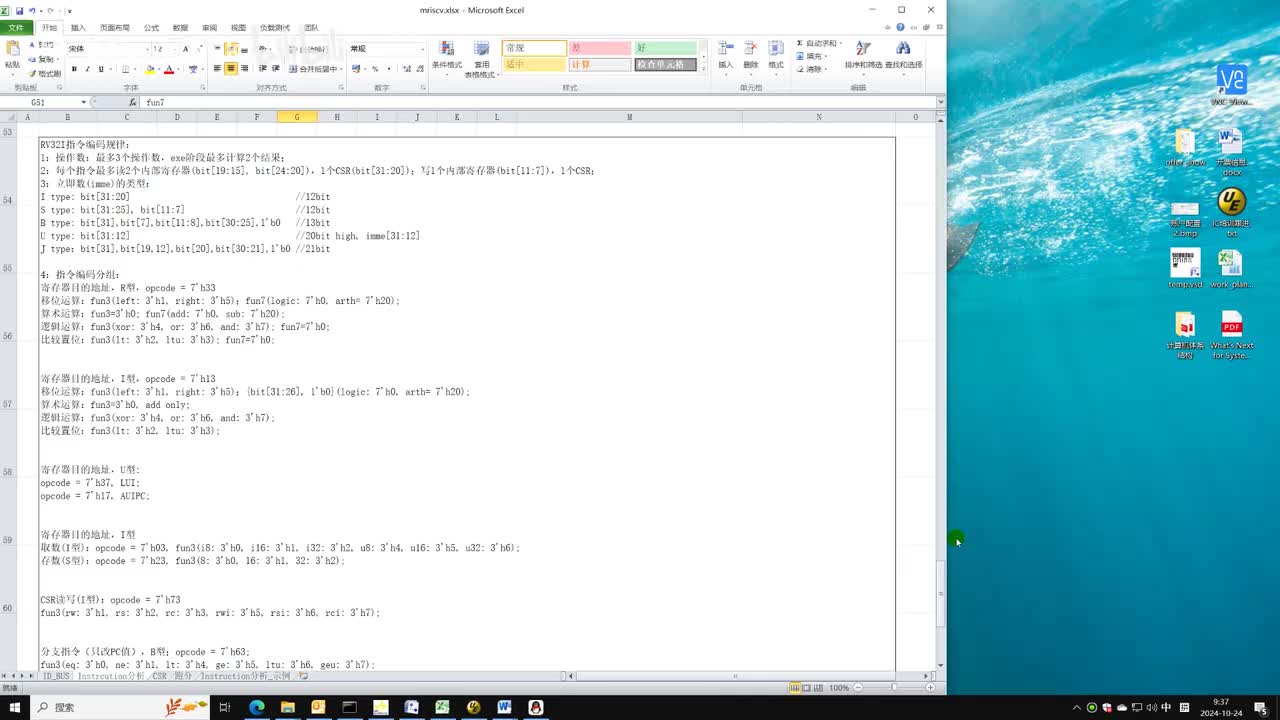This screenshot has width=1280, height=720.
Task: Open the CSR sheet tab
Action: click(x=159, y=676)
